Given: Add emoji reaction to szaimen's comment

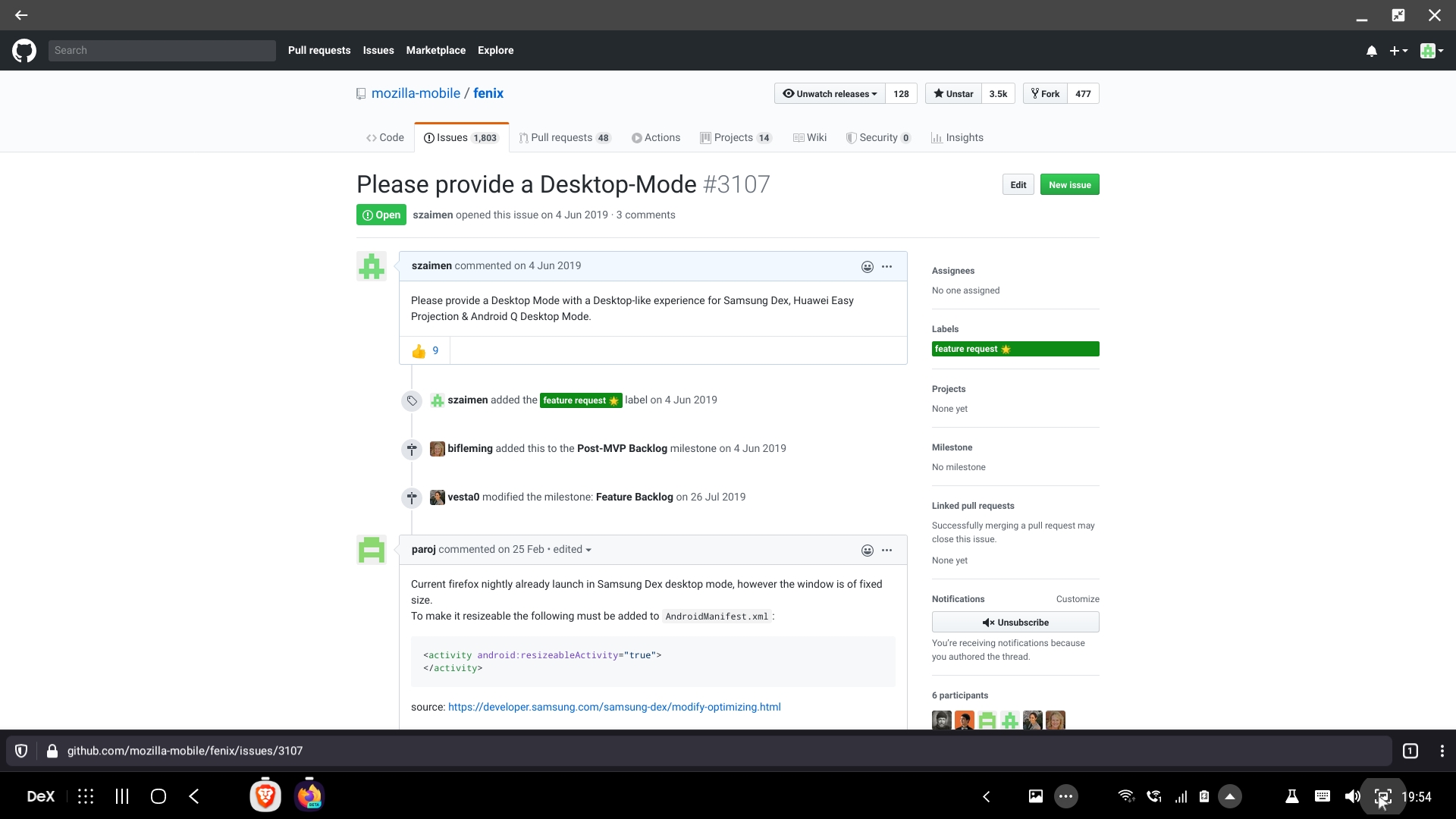Looking at the screenshot, I should (867, 267).
